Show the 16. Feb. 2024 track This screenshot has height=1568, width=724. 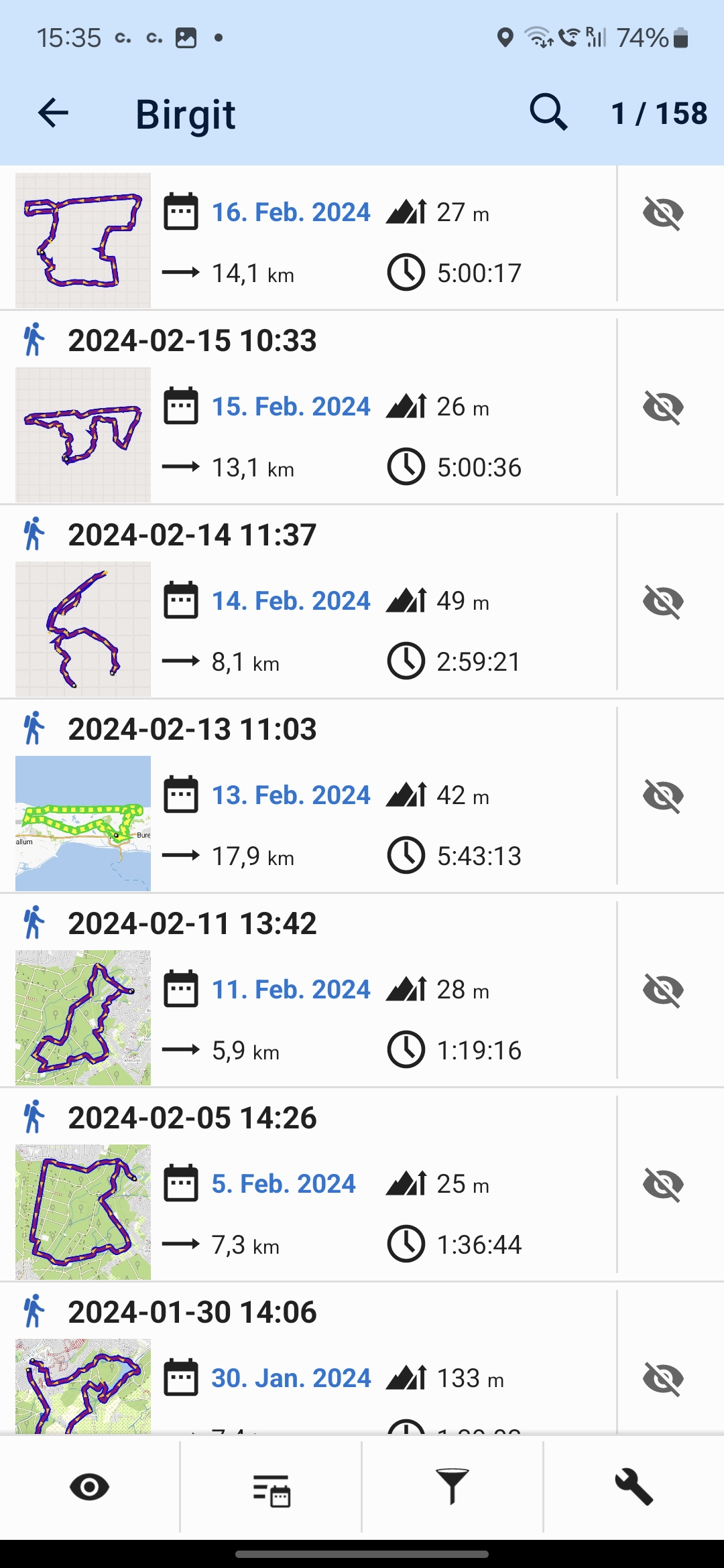pos(663,213)
